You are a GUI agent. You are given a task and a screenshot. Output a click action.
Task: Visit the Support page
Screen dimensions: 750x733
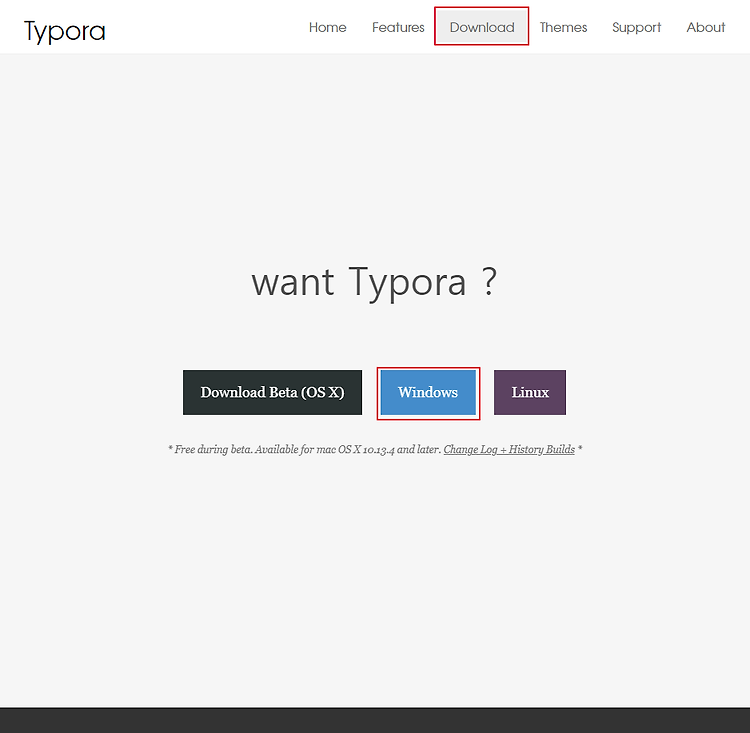pyautogui.click(x=636, y=27)
